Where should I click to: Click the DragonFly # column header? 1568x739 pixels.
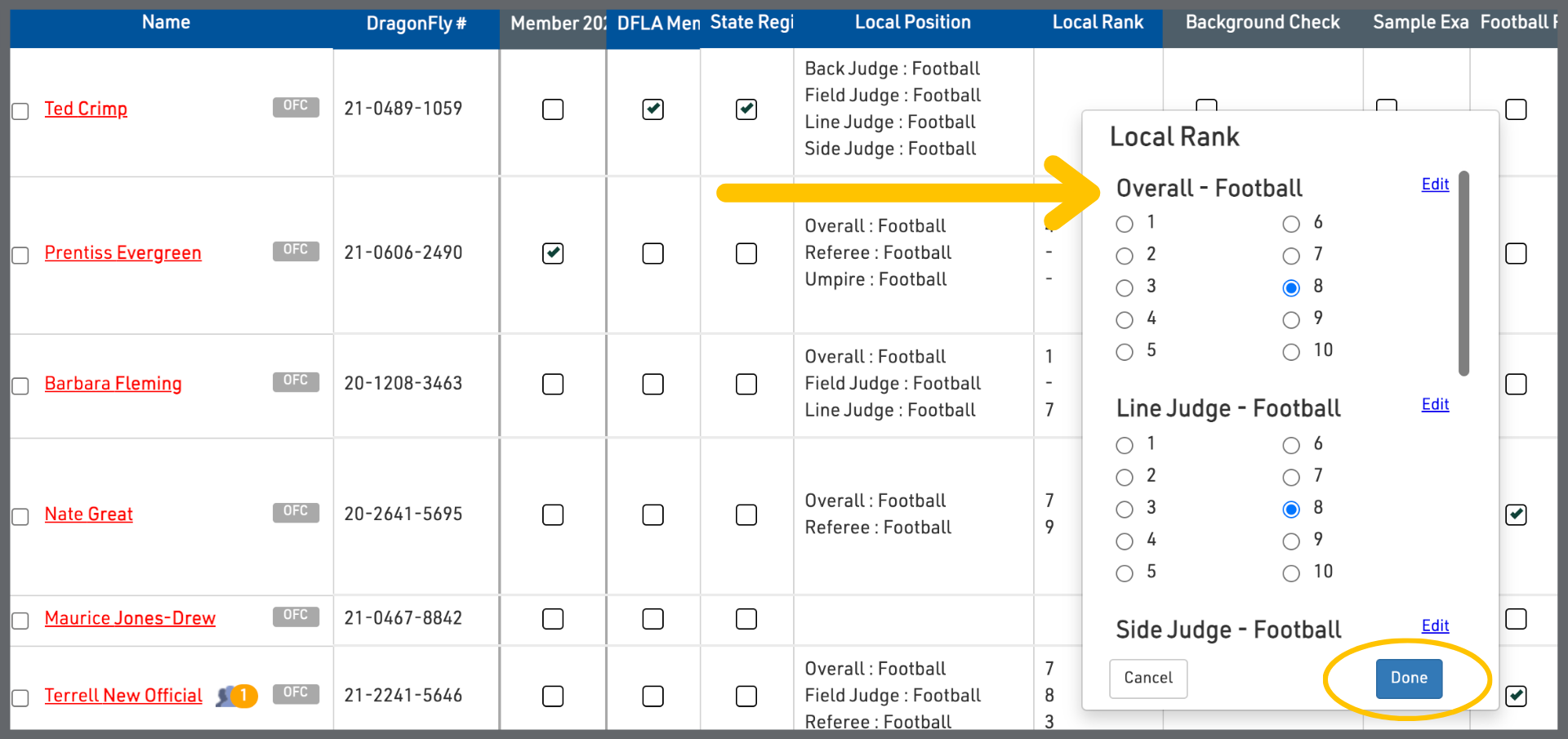[x=416, y=24]
